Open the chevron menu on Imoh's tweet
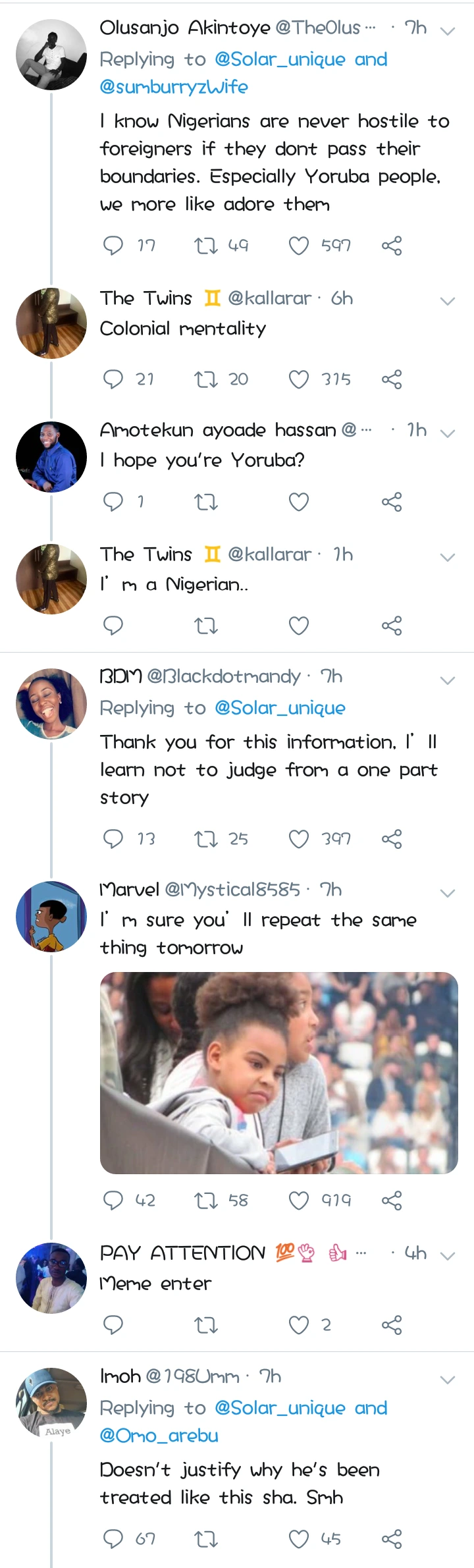Viewport: 474px width, 1568px height. click(448, 1380)
